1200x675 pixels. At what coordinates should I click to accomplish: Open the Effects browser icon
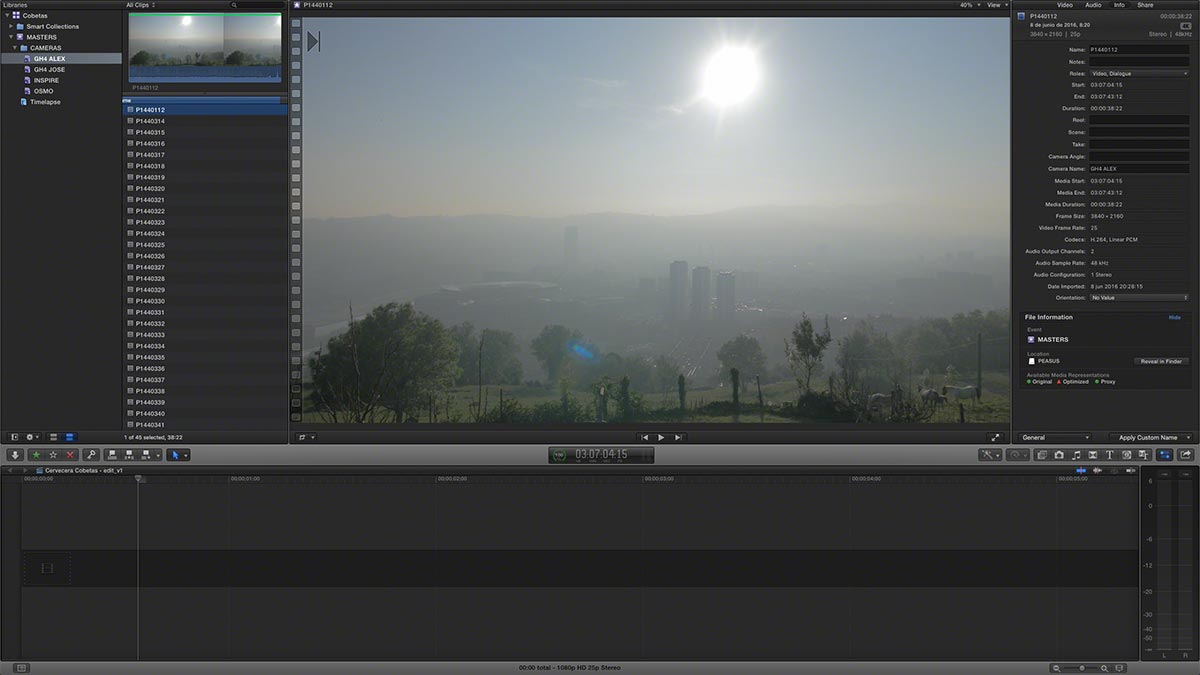click(1042, 455)
